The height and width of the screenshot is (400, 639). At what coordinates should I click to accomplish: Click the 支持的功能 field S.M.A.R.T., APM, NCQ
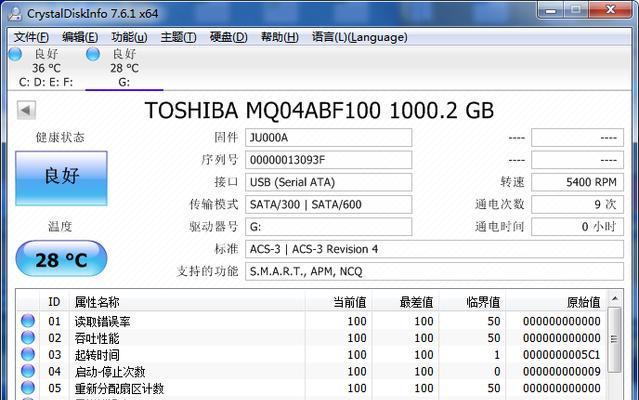434,271
